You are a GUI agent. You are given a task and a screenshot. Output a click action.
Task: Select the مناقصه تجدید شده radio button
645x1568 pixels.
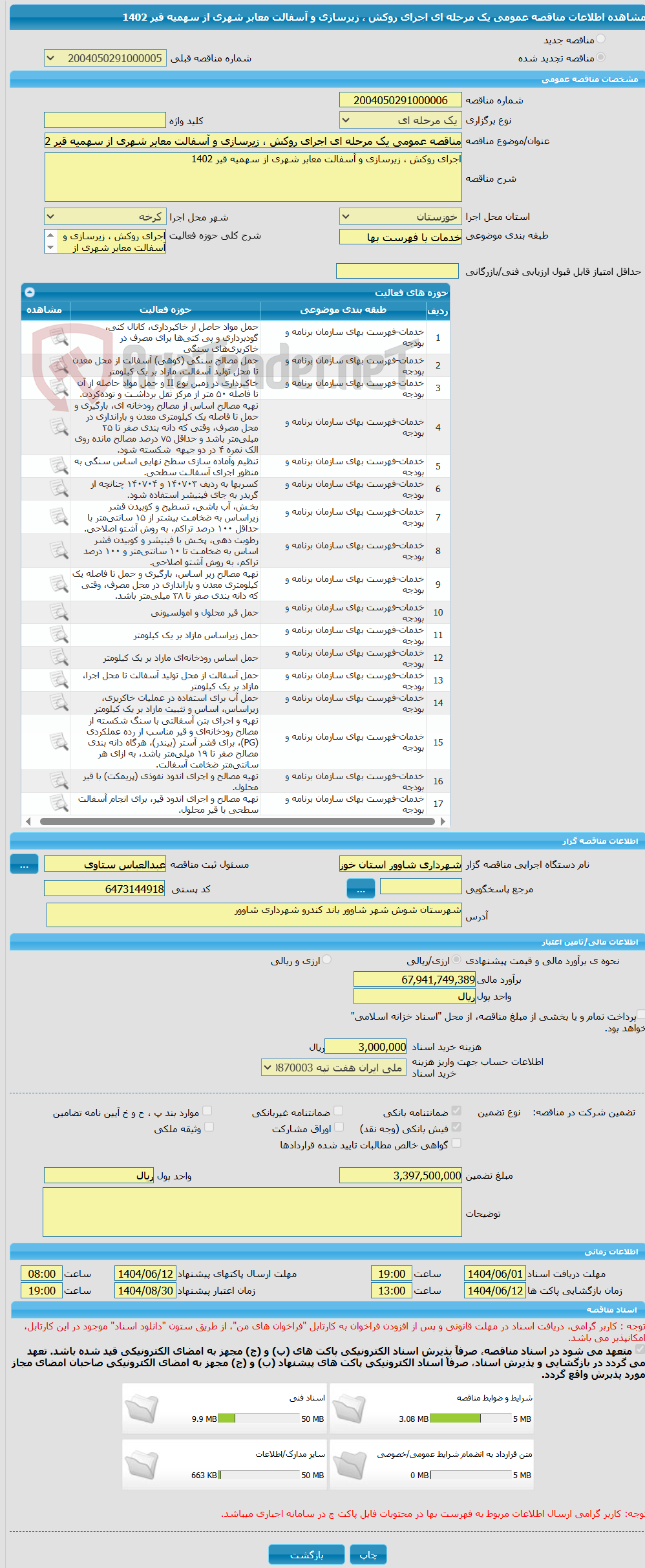pos(601,58)
